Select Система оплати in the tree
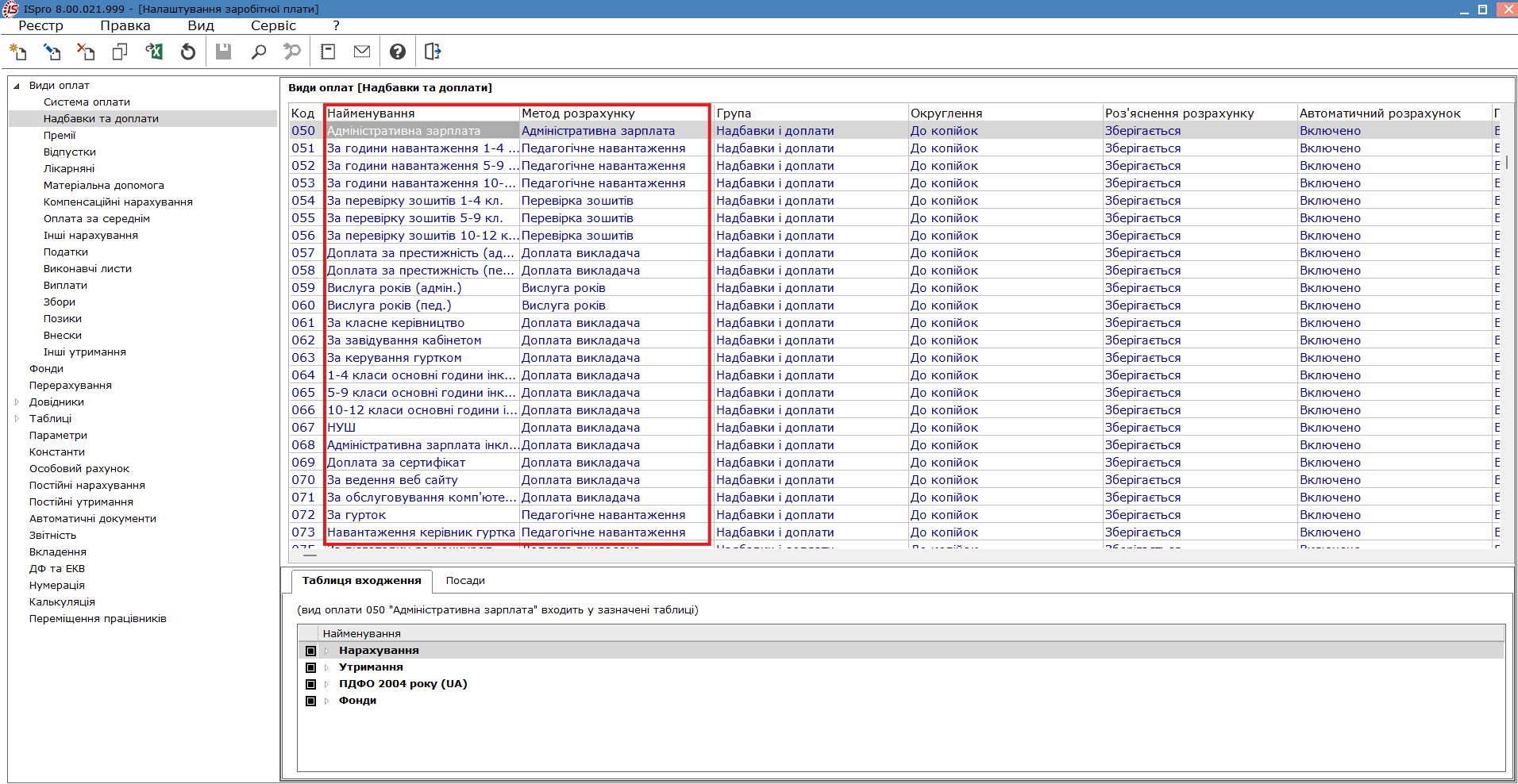The image size is (1518, 784). pyautogui.click(x=87, y=102)
